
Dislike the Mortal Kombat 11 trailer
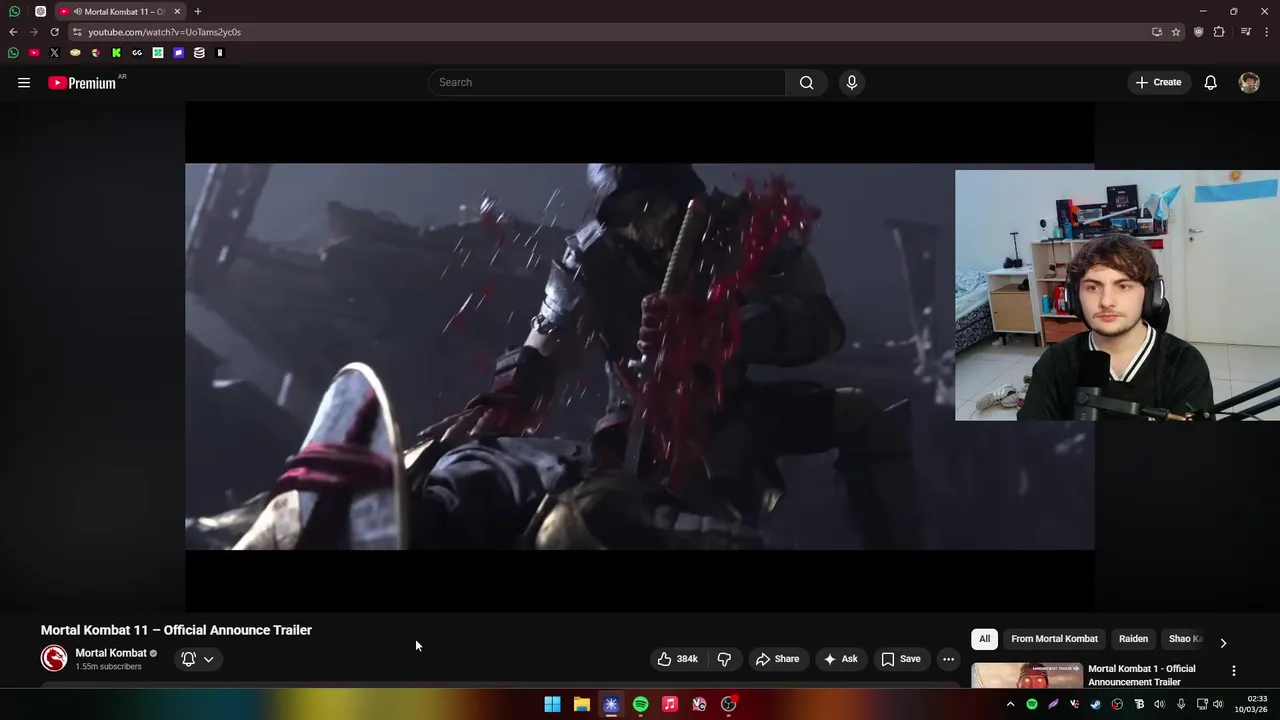tap(724, 659)
